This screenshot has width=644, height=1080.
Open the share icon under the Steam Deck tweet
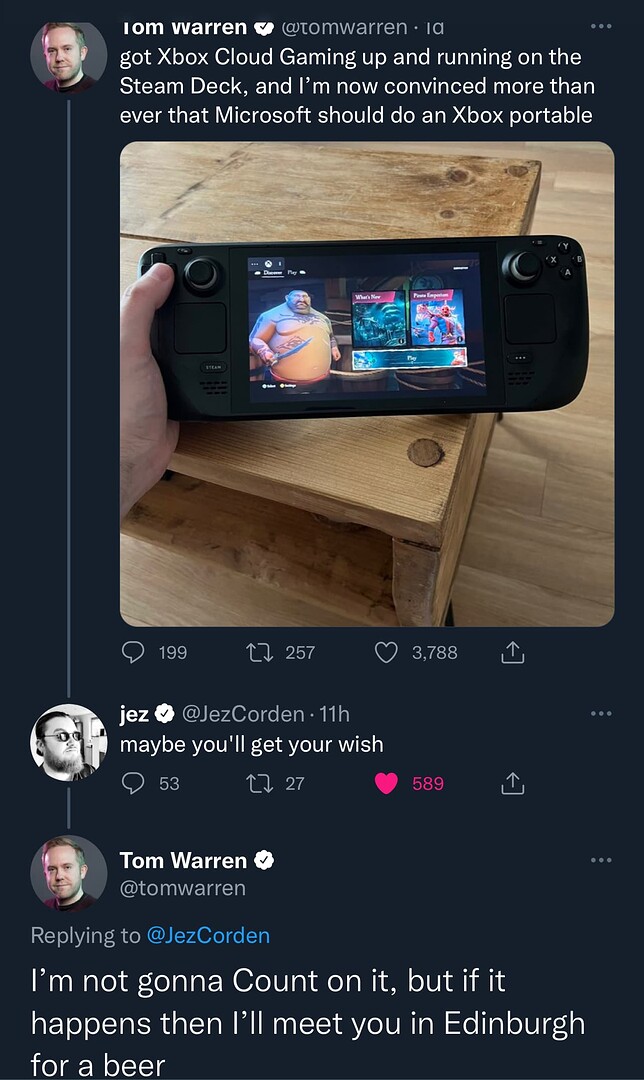[x=513, y=652]
